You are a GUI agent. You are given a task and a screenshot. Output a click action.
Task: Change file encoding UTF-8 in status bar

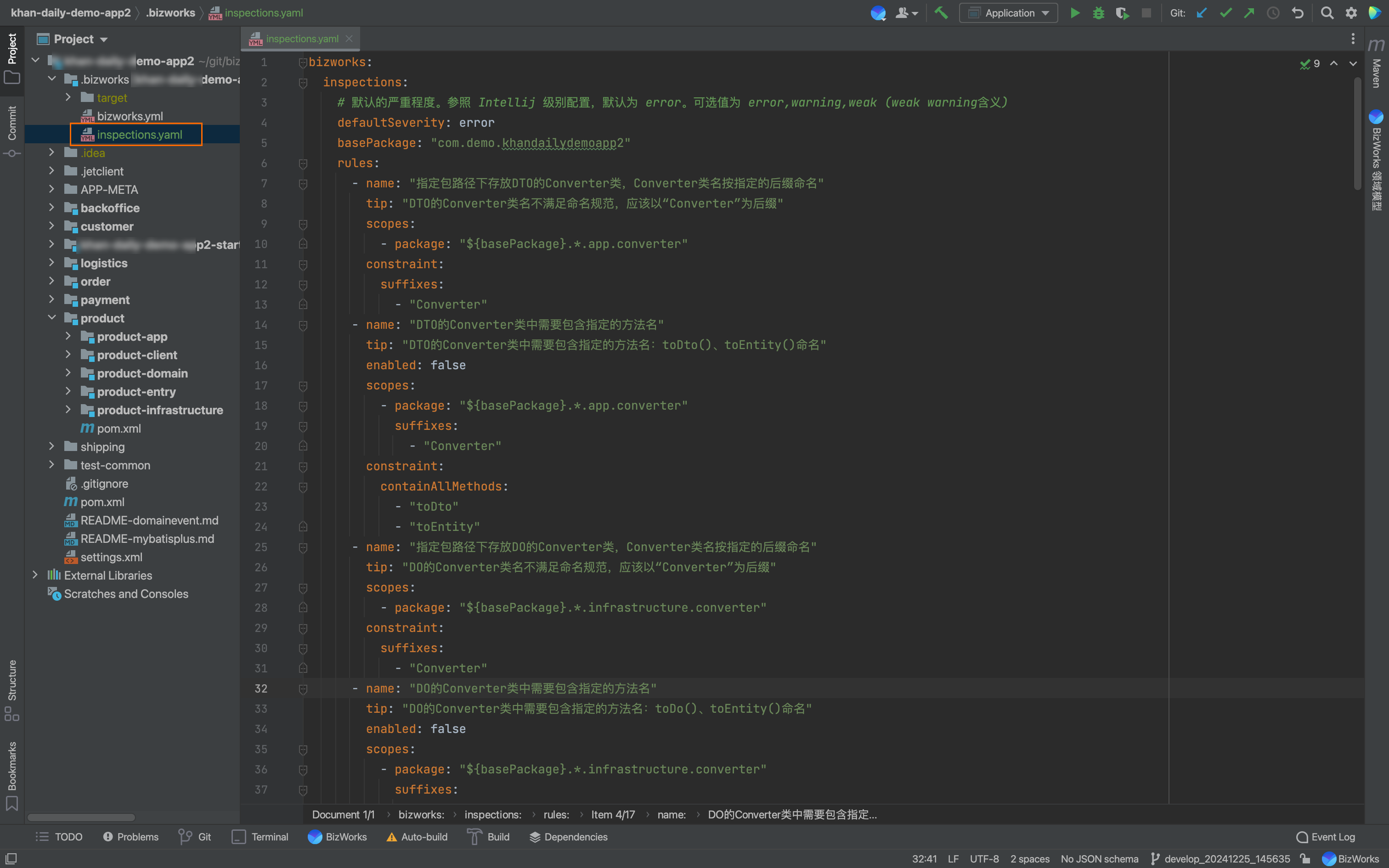984,859
